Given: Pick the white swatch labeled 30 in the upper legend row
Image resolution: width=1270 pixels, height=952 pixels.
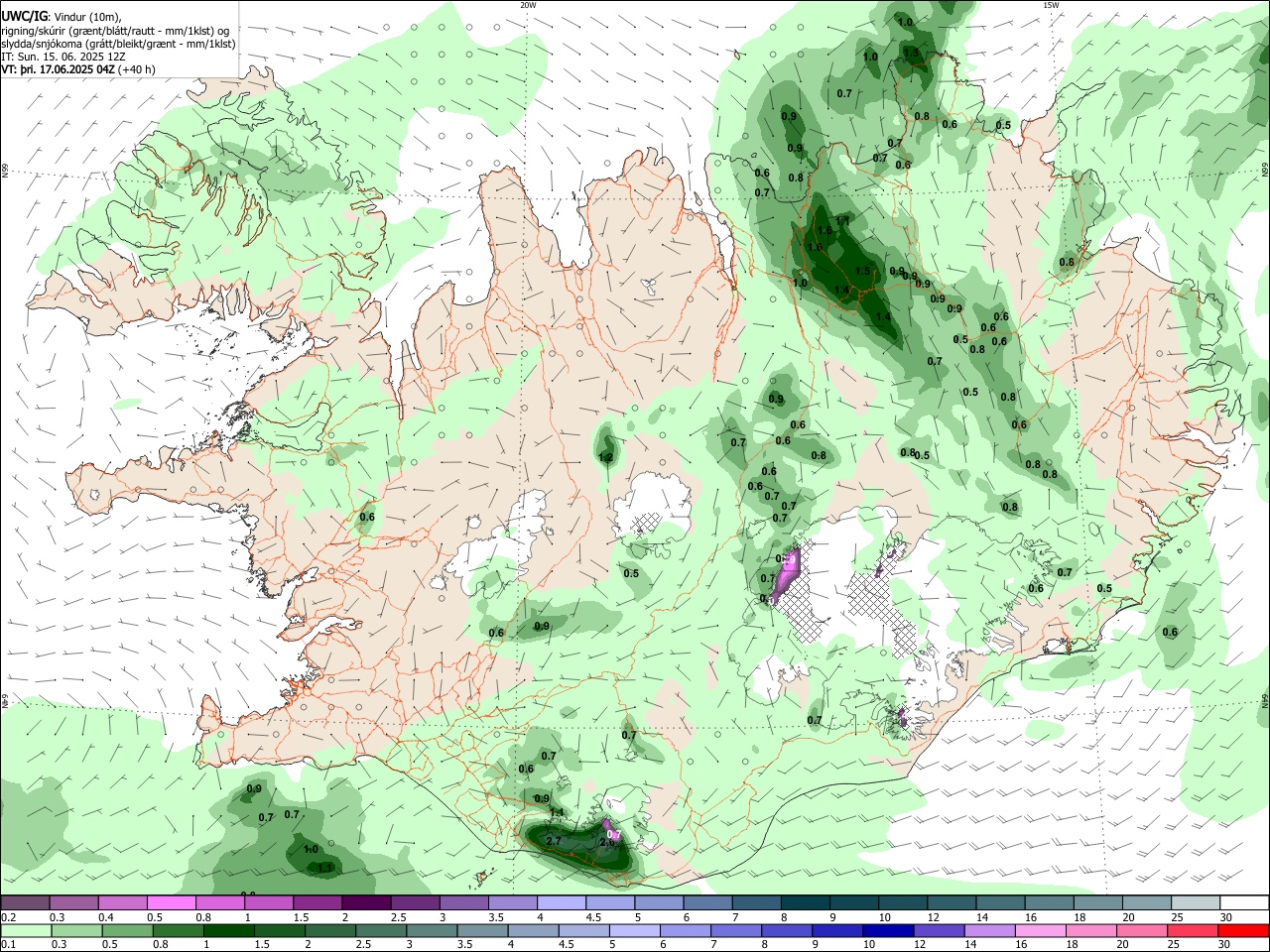Looking at the screenshot, I should click(1245, 903).
